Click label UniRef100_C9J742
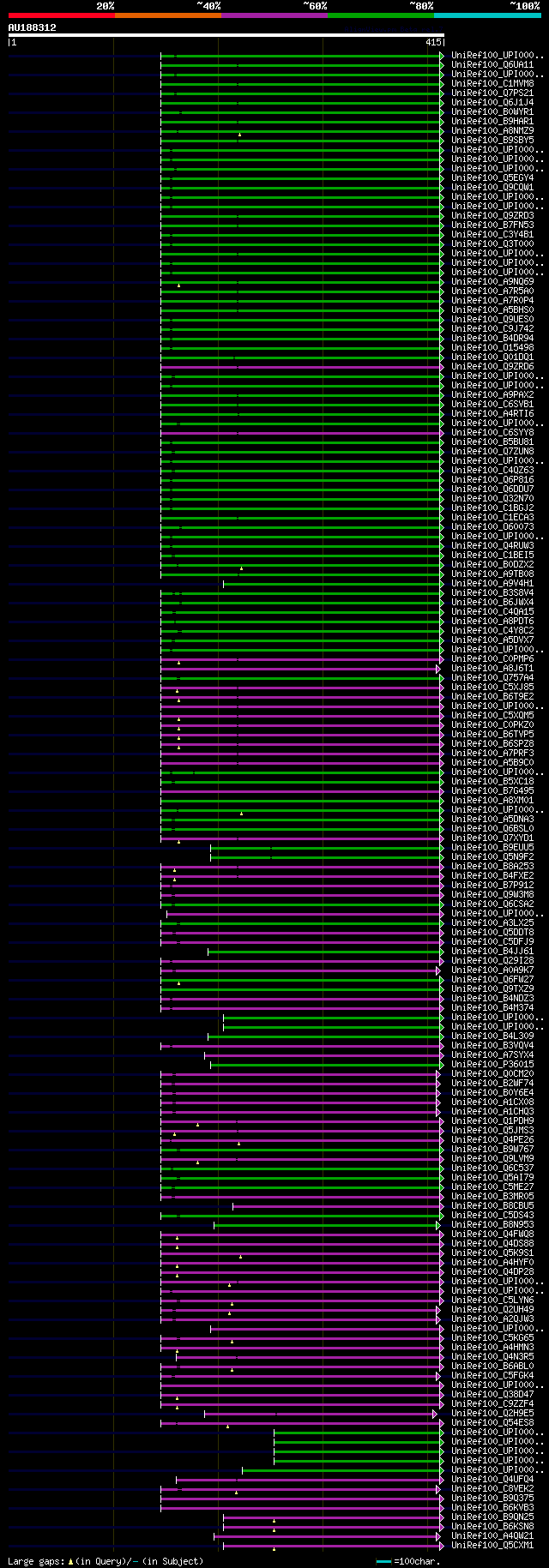The height and width of the screenshot is (1568, 549). coord(492,329)
